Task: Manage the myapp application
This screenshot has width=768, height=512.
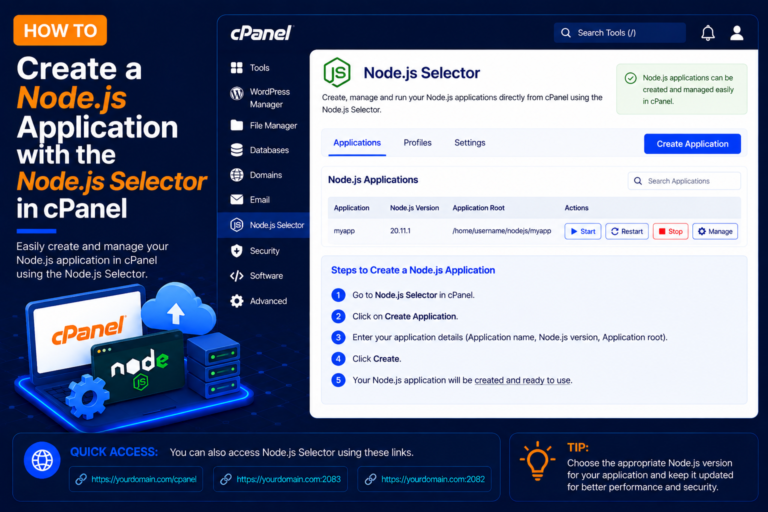Action: pos(715,231)
